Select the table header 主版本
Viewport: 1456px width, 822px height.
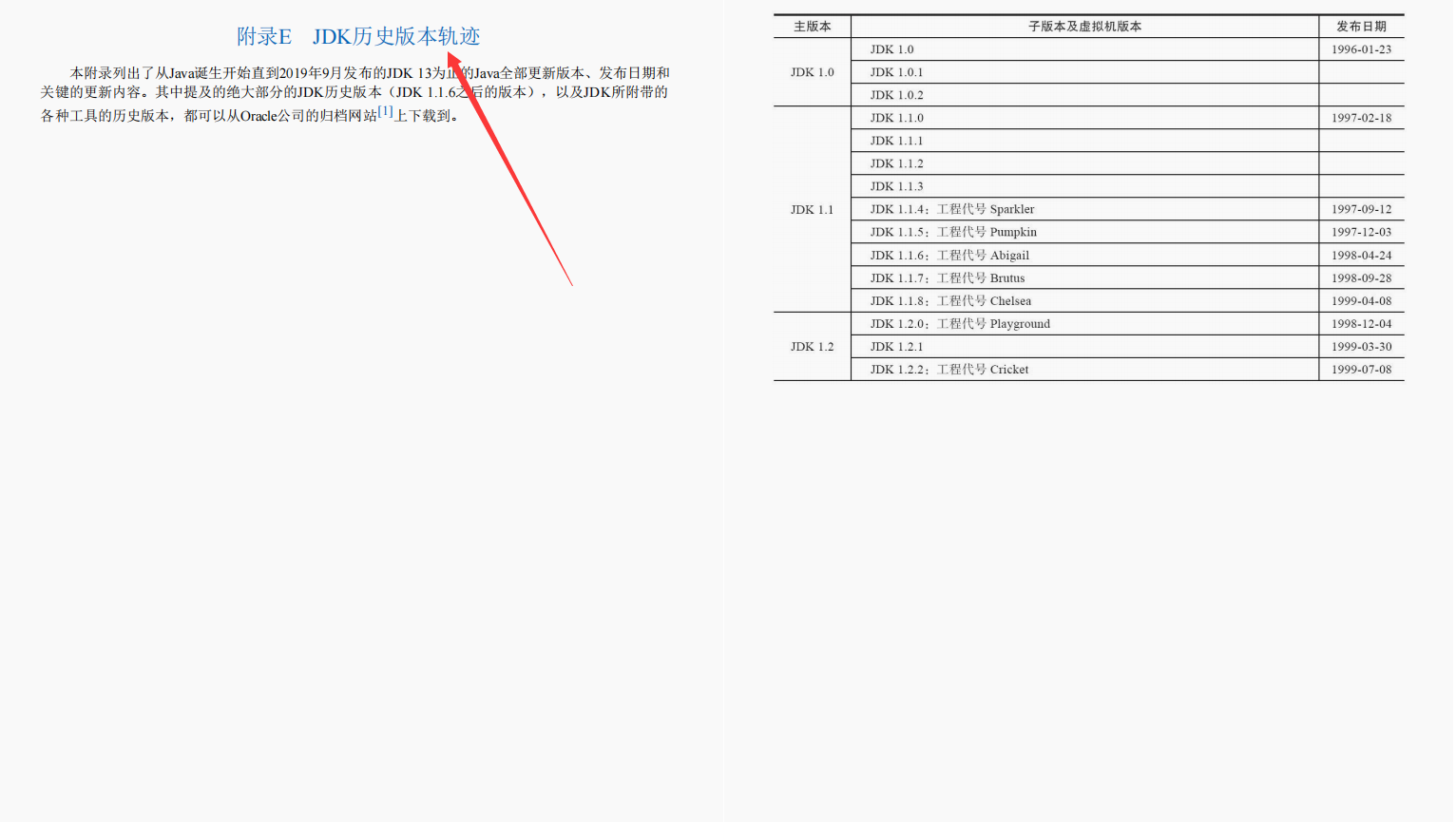click(813, 27)
